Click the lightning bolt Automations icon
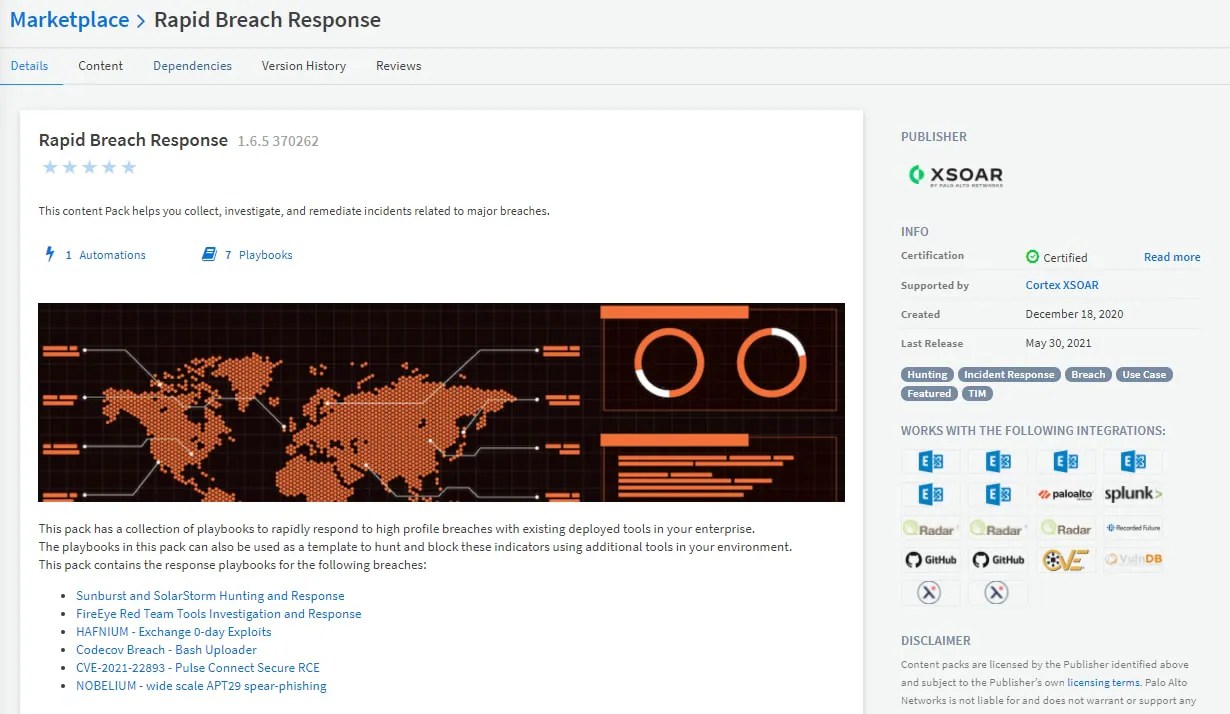The width and height of the screenshot is (1230, 714). (49, 254)
